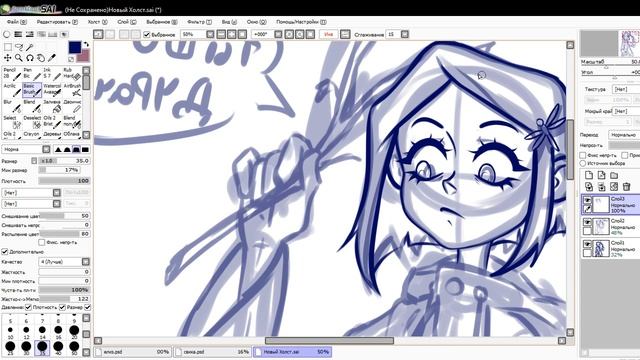
Task: Select the Watercolor brush tool
Action: click(x=52, y=90)
